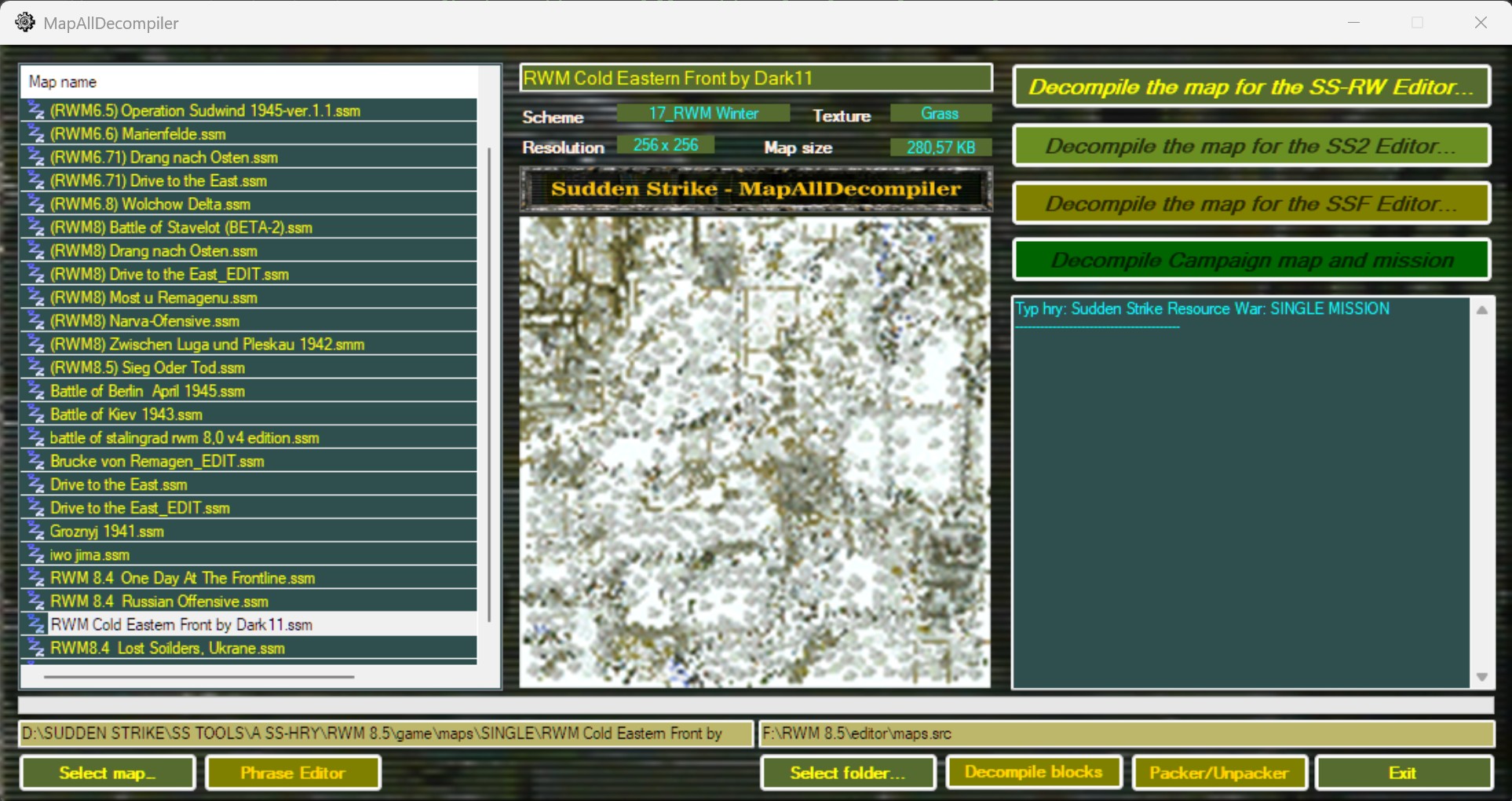Click the Typ hry: SINGLE MISSION info text
Screen dimensions: 1512x801
[x=1202, y=309]
